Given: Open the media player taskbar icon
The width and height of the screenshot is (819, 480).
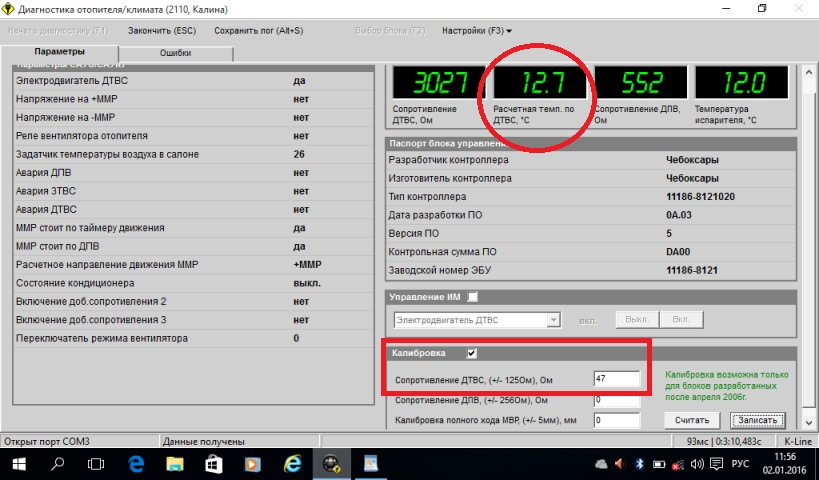Looking at the screenshot, I should (253, 464).
